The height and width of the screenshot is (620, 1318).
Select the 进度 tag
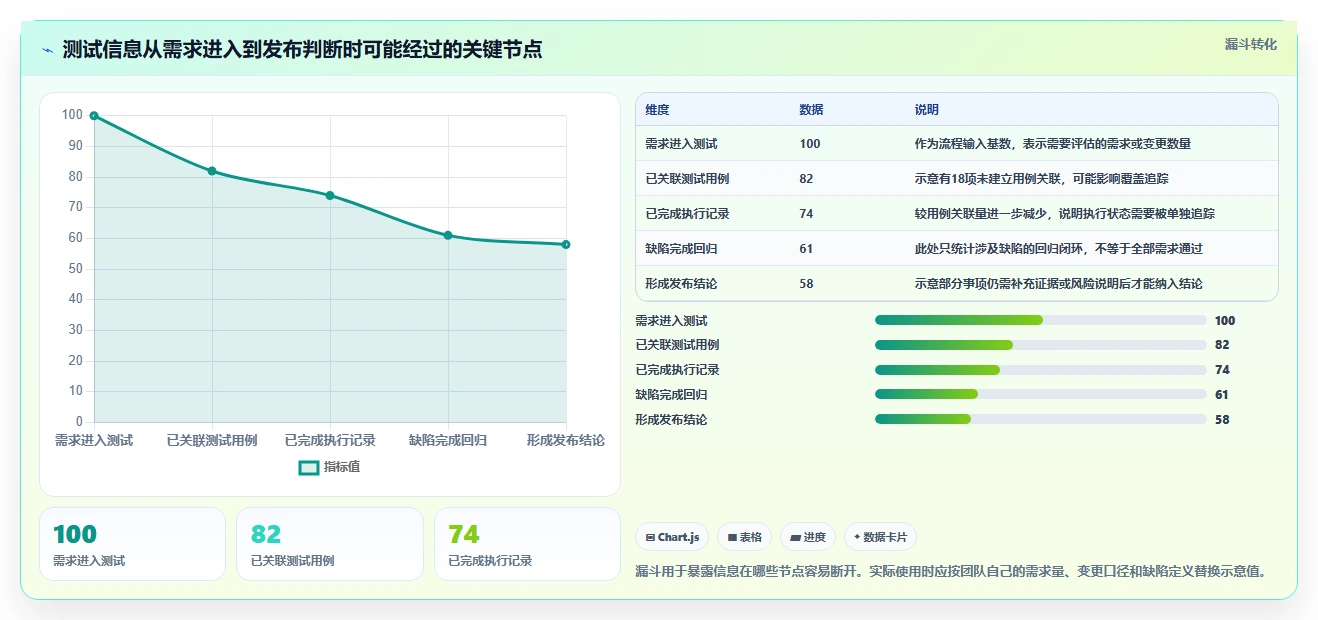808,537
